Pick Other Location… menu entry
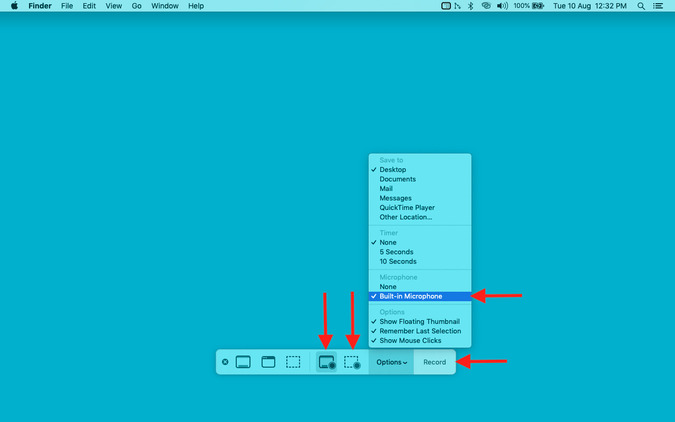The image size is (675, 422). pyautogui.click(x=420, y=217)
